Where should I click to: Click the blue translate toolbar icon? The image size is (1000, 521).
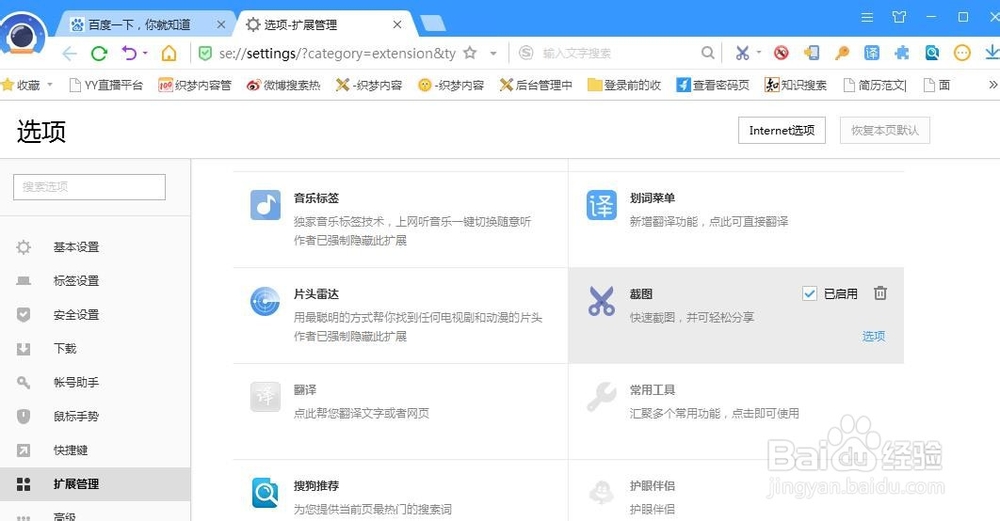coord(872,53)
